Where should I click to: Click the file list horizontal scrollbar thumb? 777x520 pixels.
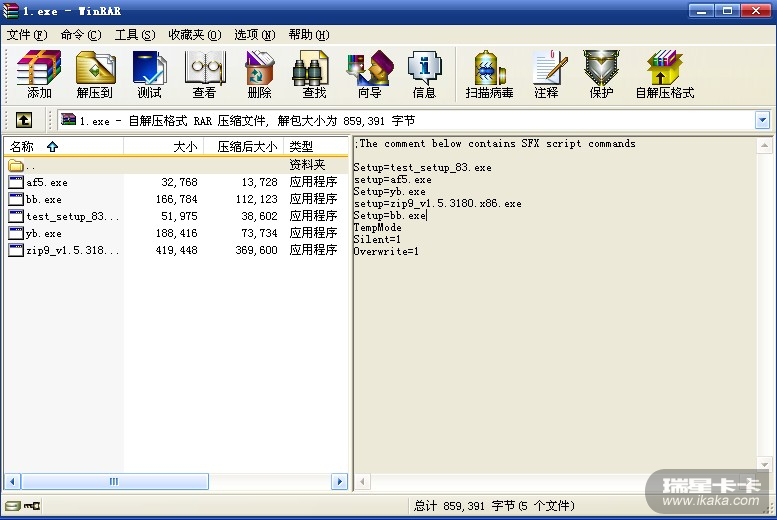pyautogui.click(x=114, y=481)
